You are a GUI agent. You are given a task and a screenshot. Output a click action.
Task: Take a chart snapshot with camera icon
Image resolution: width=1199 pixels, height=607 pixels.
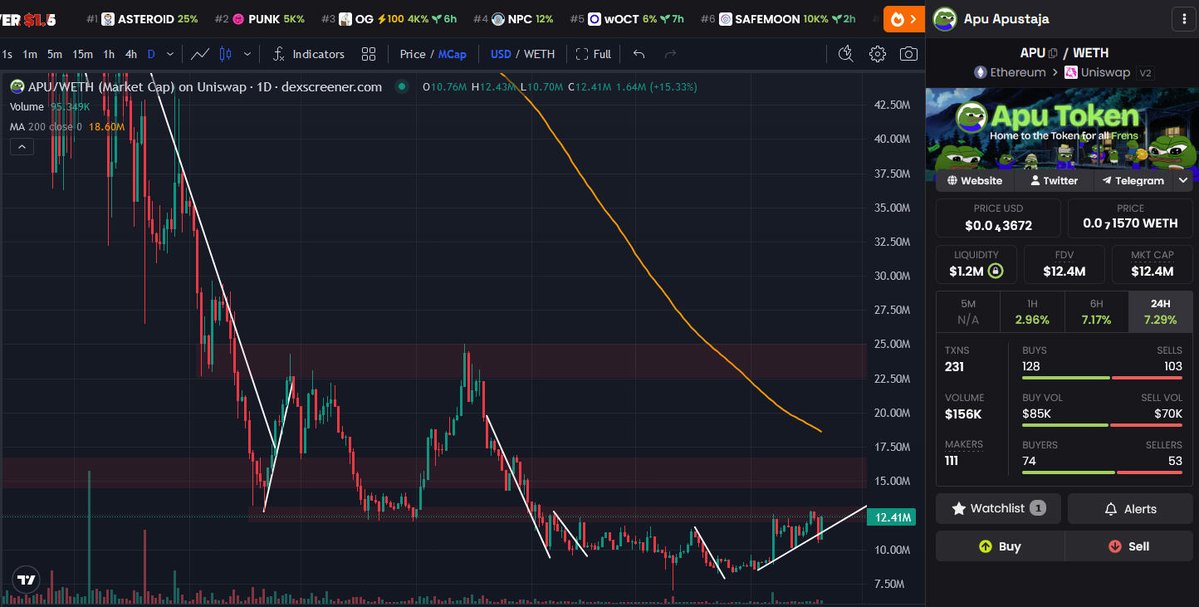point(908,54)
